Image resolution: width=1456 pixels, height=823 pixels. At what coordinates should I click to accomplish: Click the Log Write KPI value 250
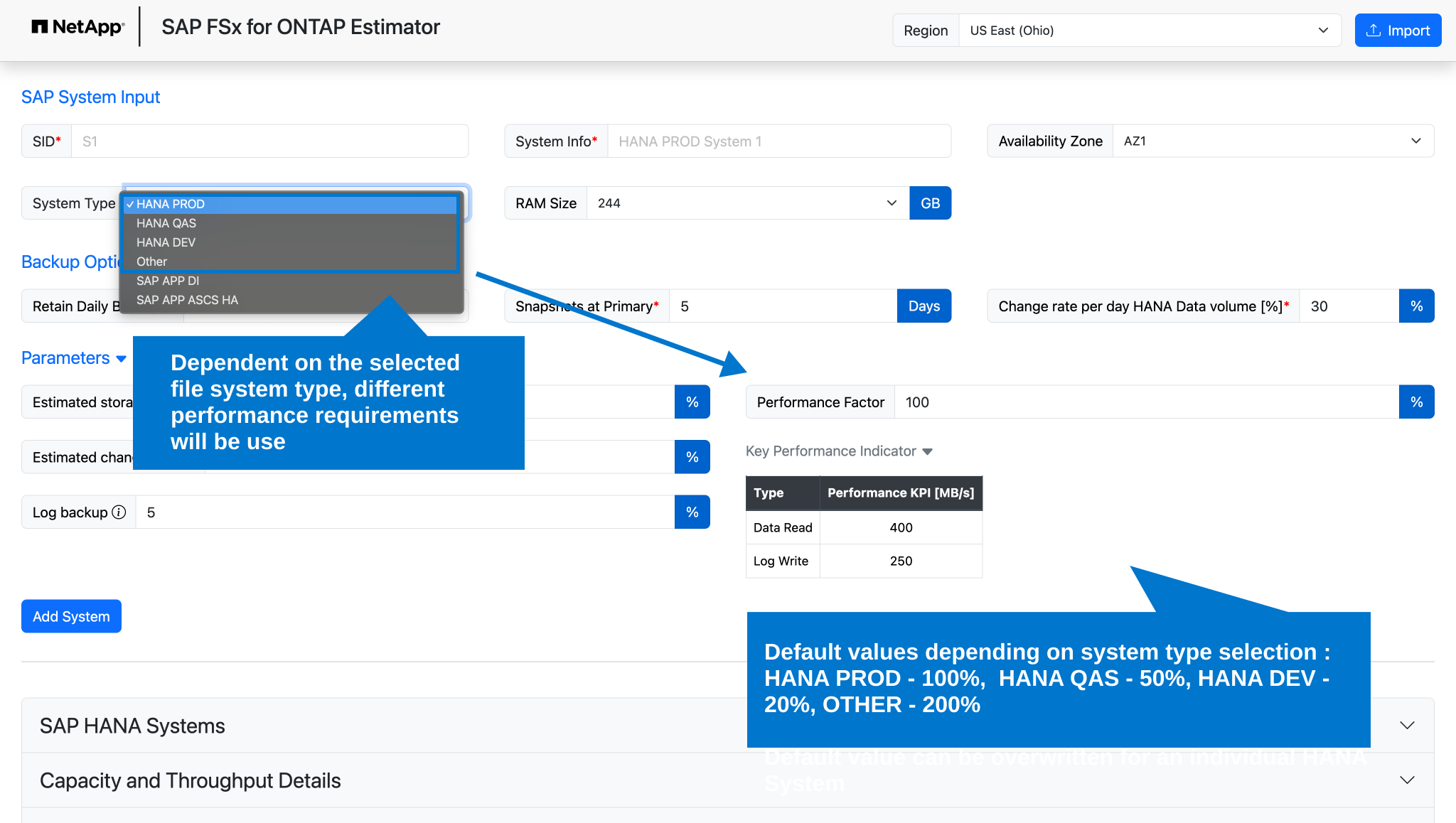point(901,561)
